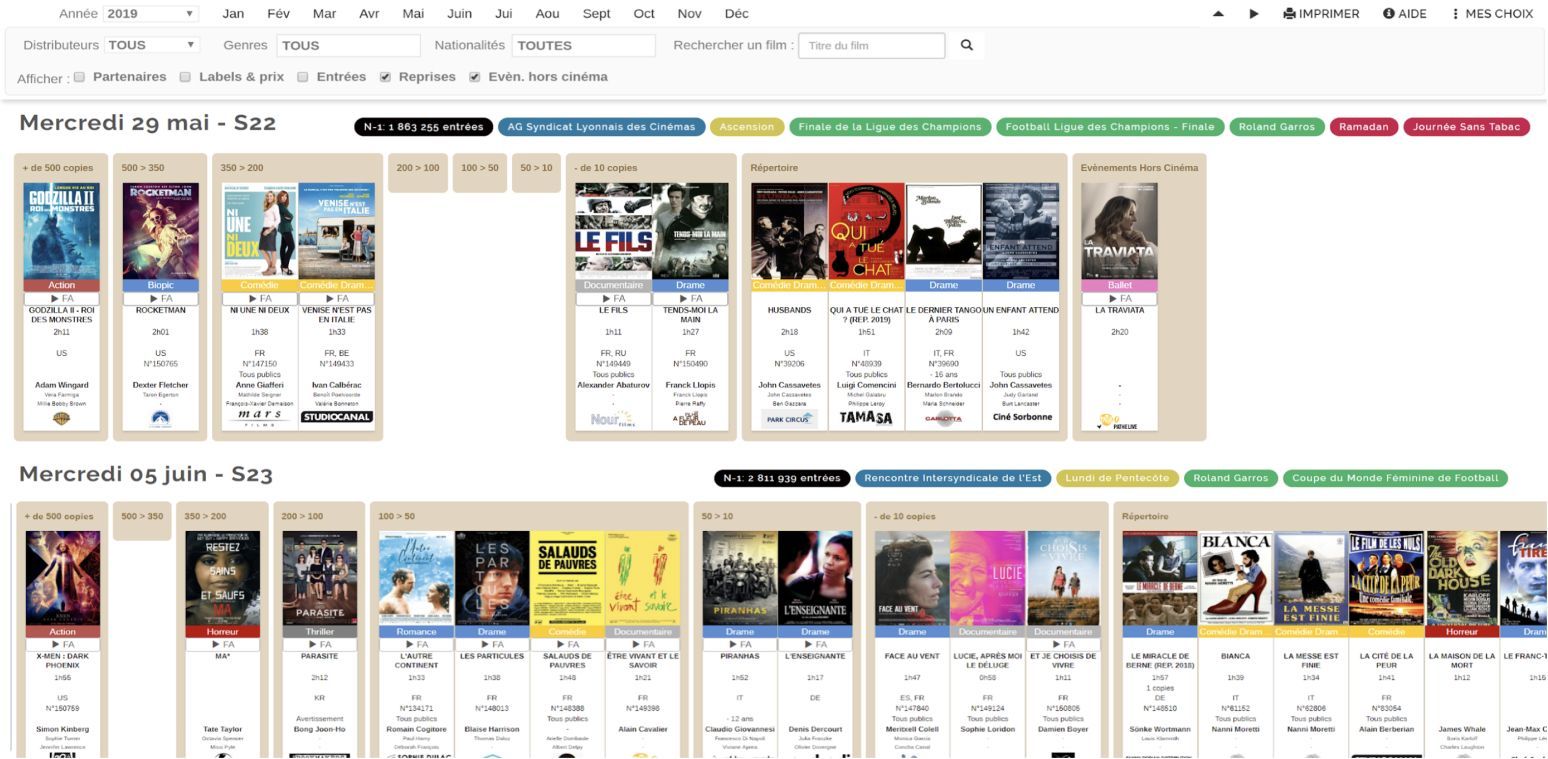The height and width of the screenshot is (759, 1548).
Task: Open the Année 2019 dropdown
Action: tap(151, 14)
